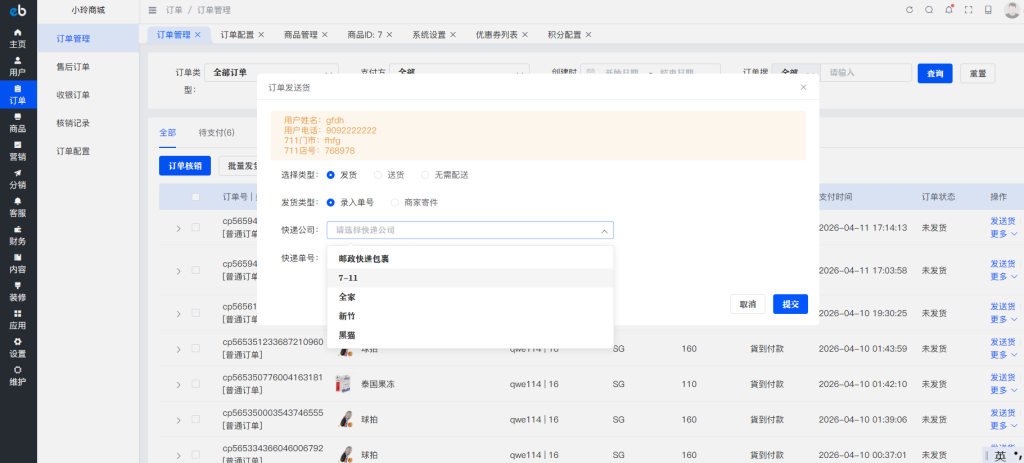
Task: Open the 主页 home sidebar icon
Action: (x=18, y=39)
